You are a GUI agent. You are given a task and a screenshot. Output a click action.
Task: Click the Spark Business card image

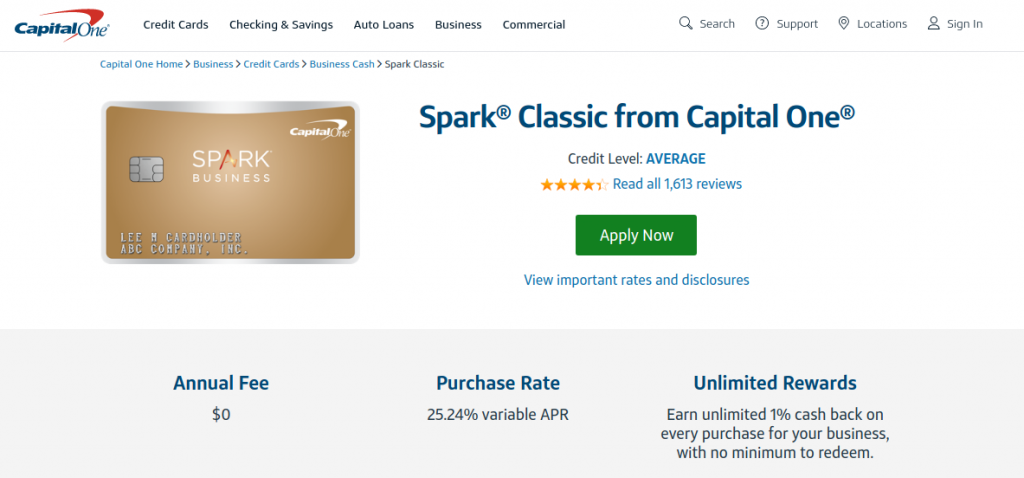click(230, 182)
